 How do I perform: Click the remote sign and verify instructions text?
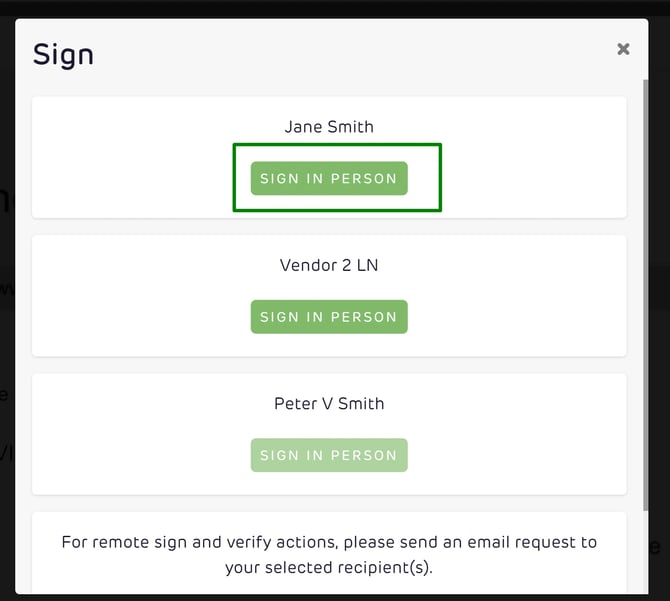[x=329, y=554]
